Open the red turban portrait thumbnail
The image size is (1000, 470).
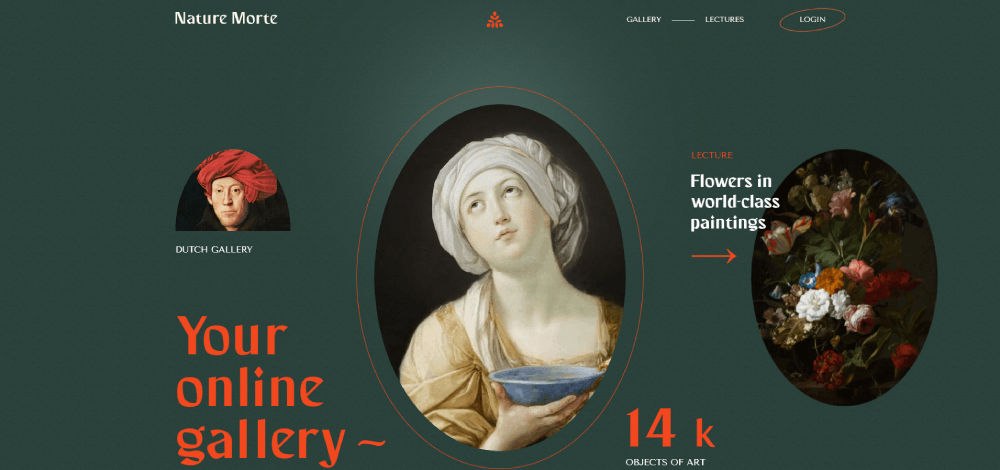tap(233, 190)
